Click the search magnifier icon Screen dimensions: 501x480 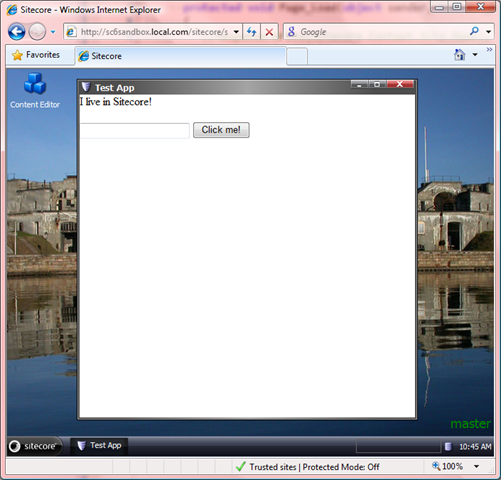[474, 31]
